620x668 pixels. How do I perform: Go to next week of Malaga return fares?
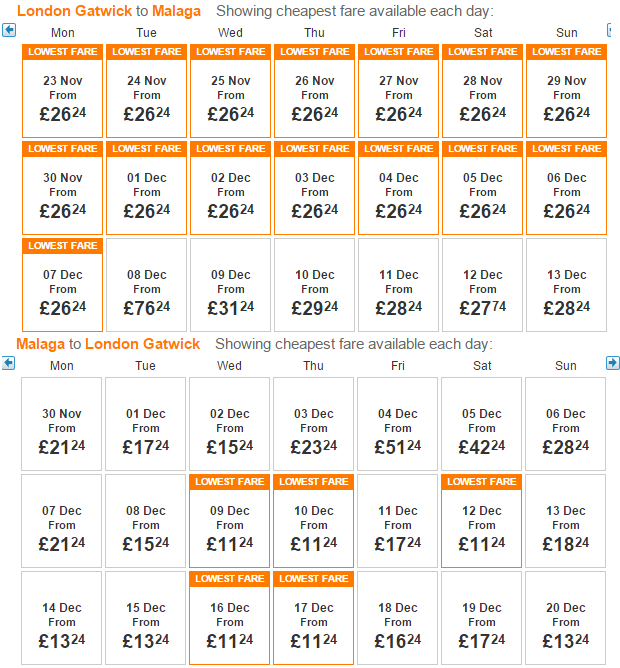[613, 363]
